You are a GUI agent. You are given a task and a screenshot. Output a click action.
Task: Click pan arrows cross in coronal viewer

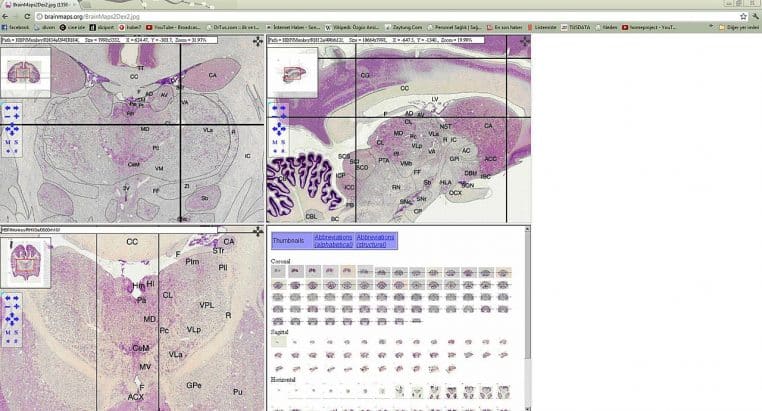pos(12,130)
